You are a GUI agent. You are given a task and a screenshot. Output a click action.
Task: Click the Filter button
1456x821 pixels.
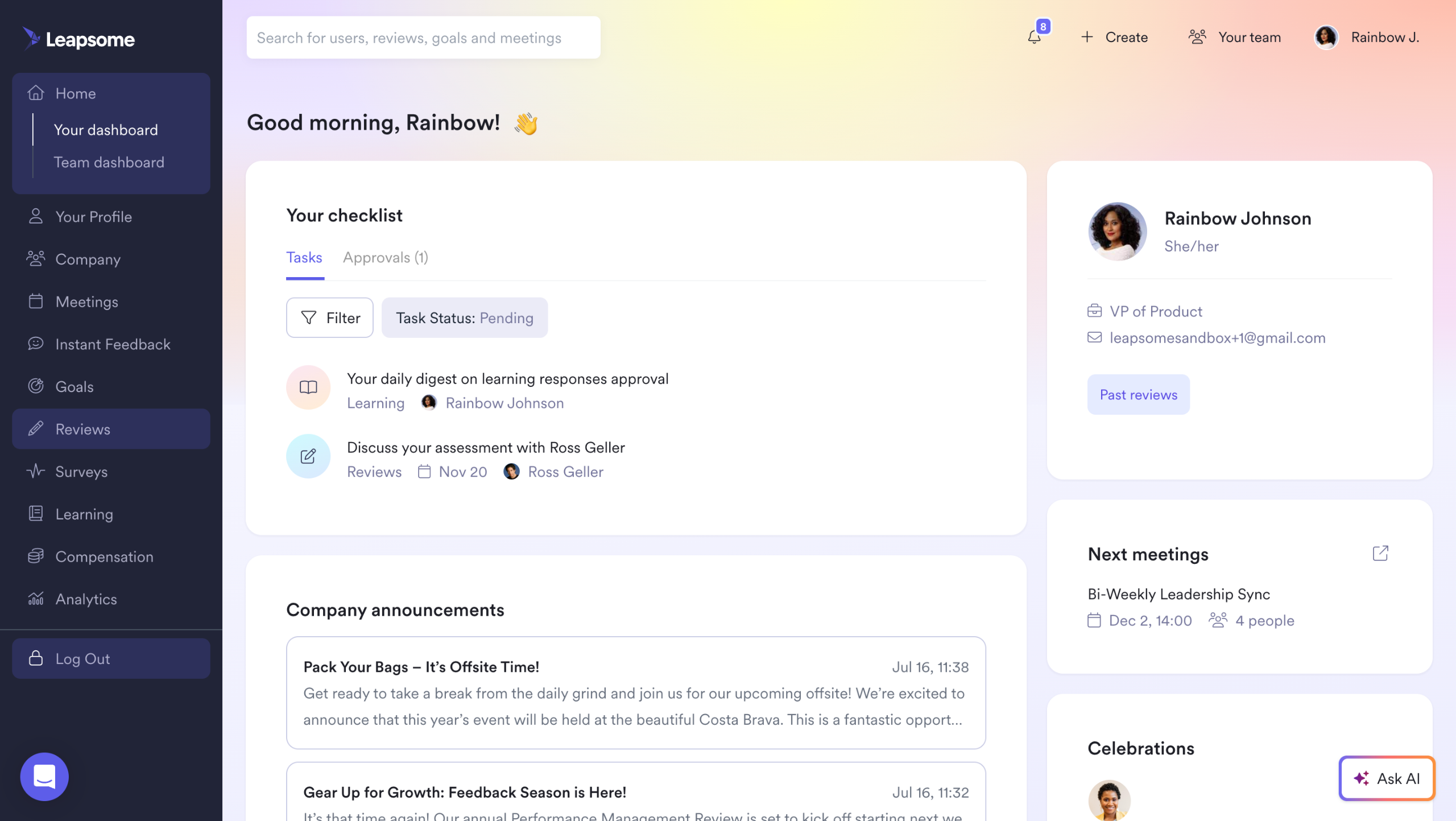click(330, 318)
